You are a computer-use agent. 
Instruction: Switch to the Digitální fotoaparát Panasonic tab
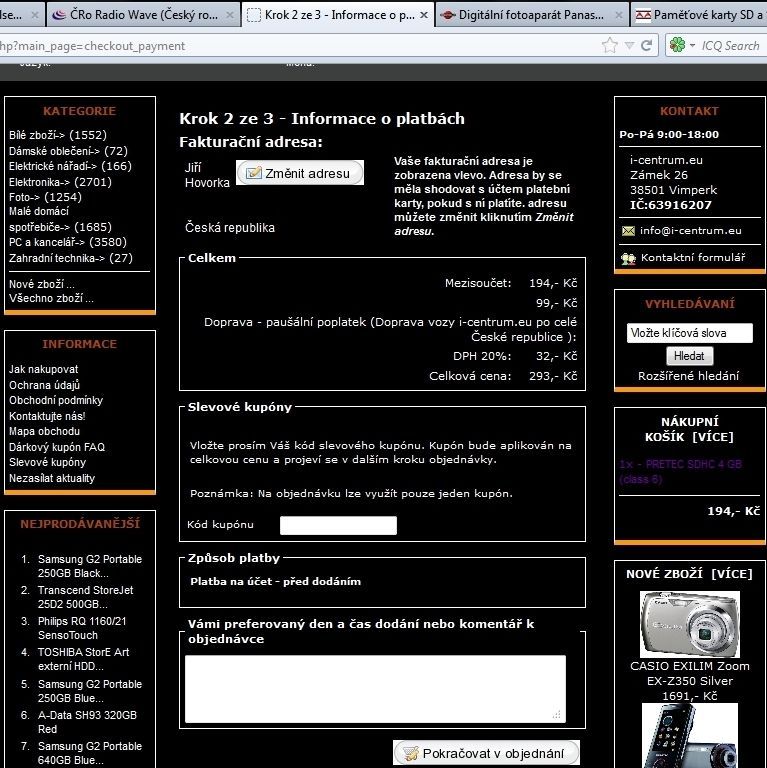[530, 15]
